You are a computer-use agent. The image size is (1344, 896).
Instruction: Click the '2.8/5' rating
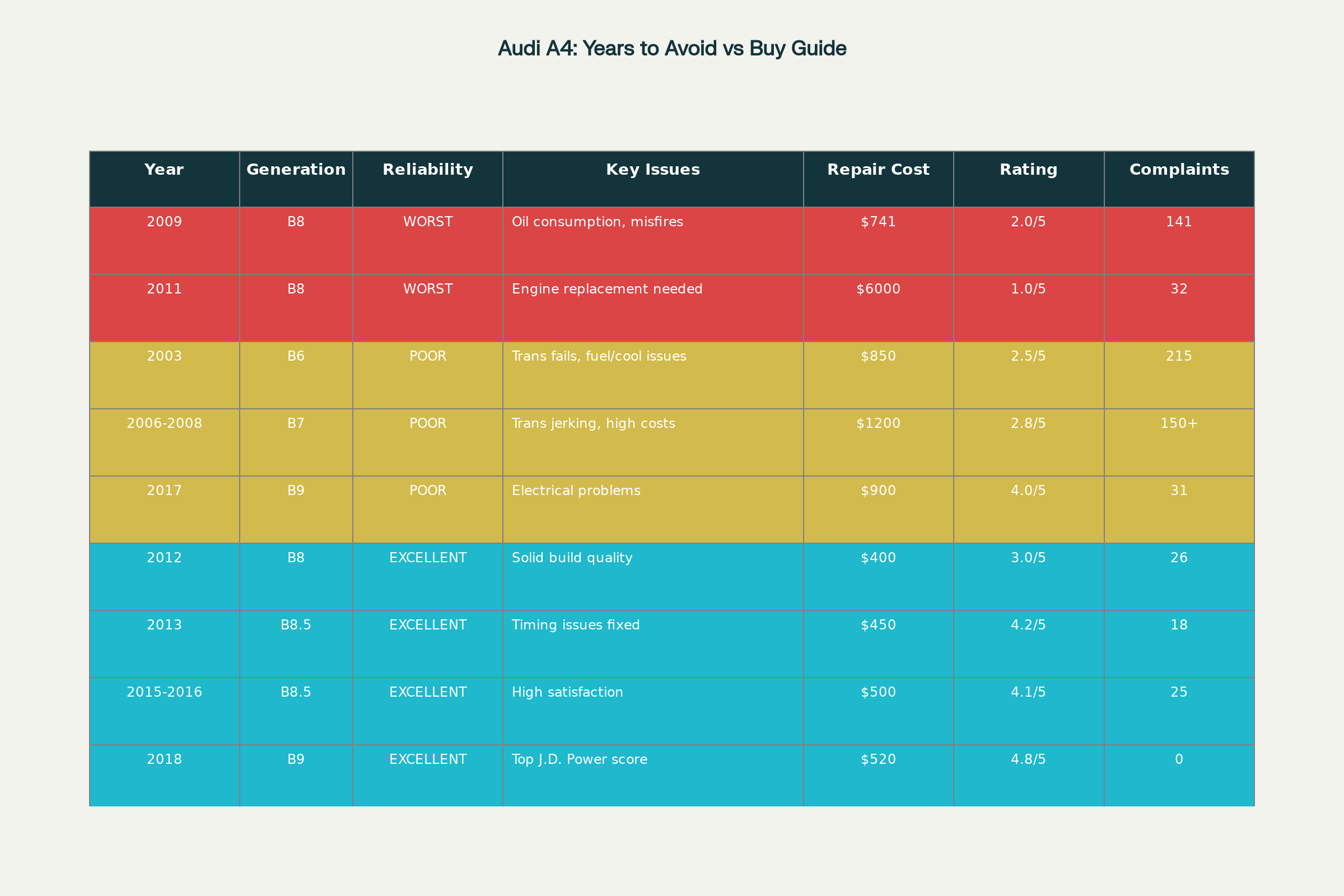[1029, 423]
